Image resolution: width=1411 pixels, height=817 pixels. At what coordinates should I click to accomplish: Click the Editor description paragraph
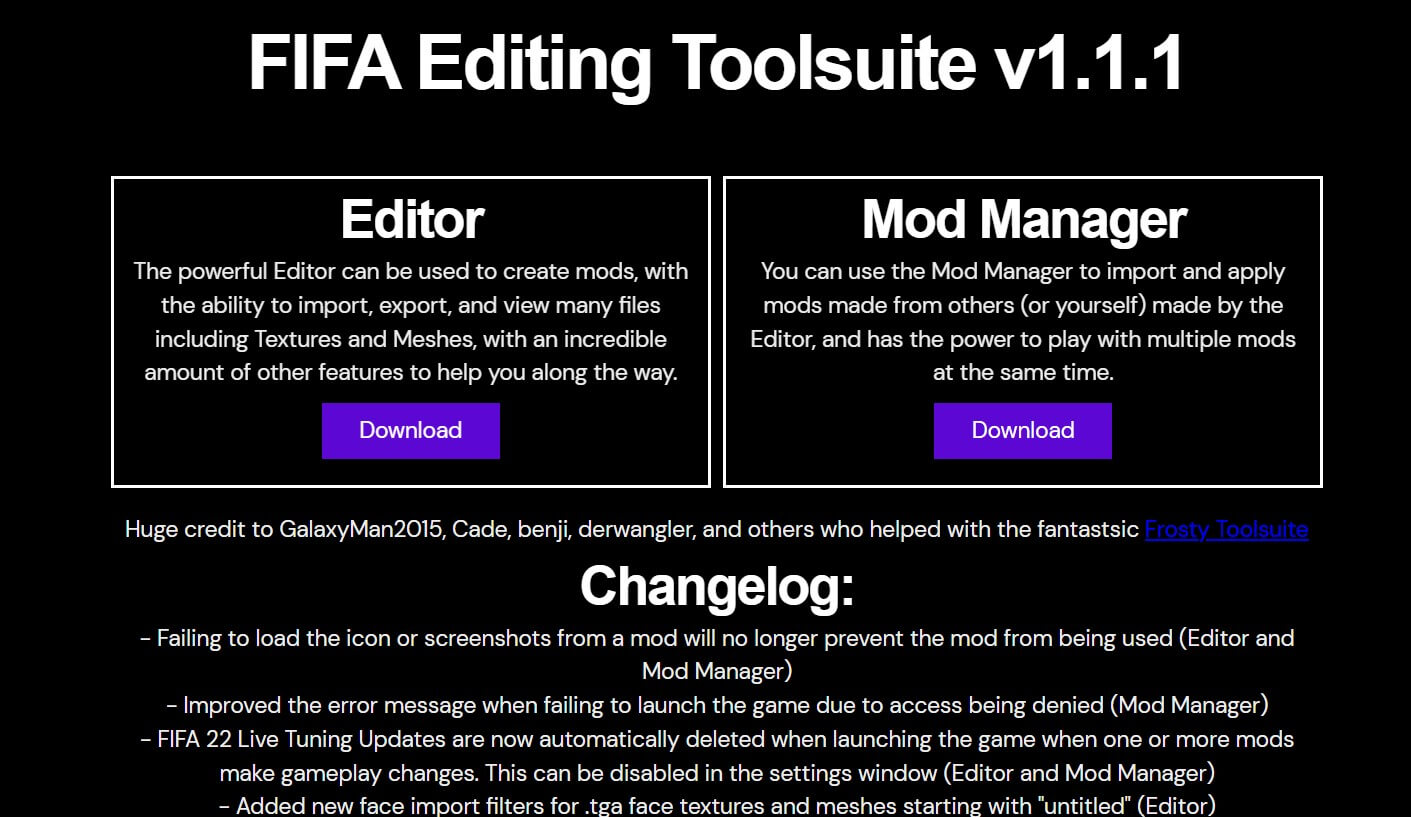point(411,322)
